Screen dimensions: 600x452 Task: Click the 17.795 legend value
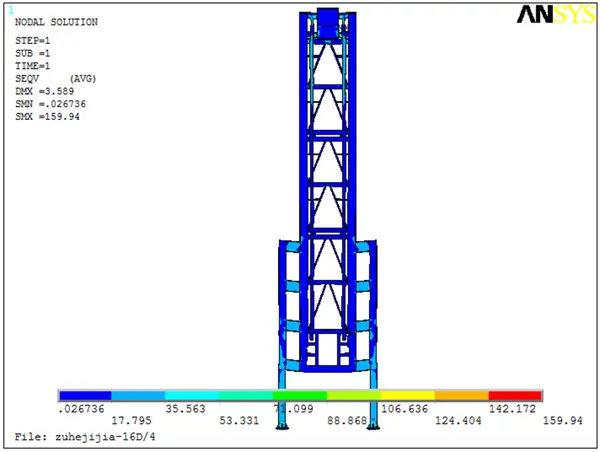coord(130,421)
